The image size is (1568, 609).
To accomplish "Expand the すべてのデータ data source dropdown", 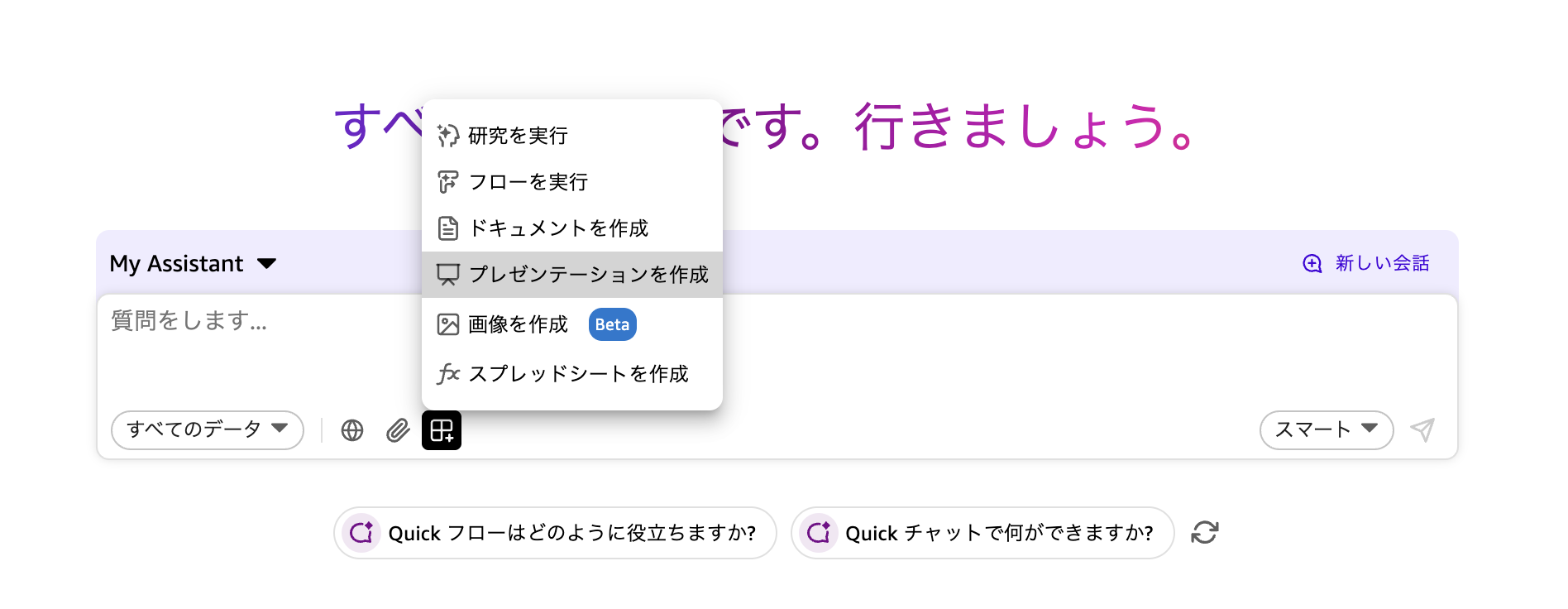I will click(207, 430).
